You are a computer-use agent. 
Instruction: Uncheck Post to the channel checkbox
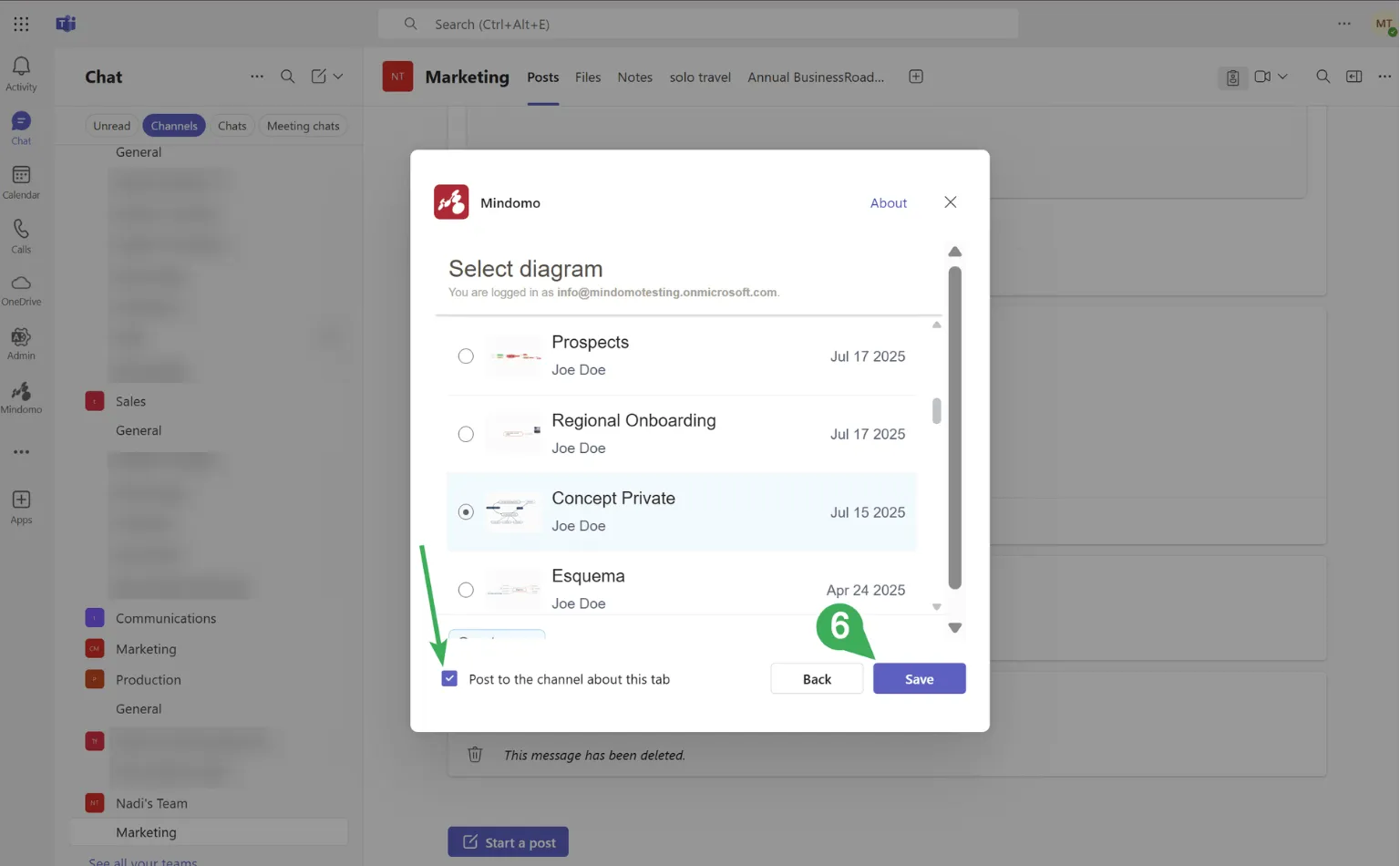(449, 679)
